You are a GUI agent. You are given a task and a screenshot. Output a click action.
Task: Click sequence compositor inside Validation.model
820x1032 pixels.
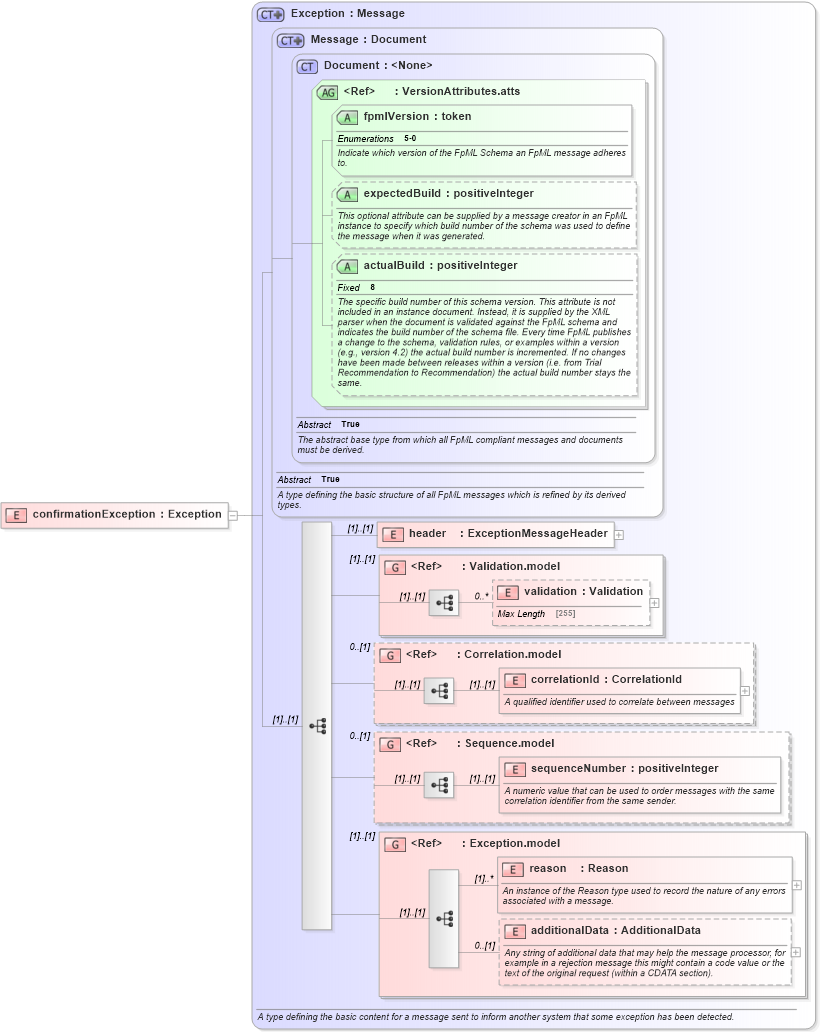tap(444, 603)
